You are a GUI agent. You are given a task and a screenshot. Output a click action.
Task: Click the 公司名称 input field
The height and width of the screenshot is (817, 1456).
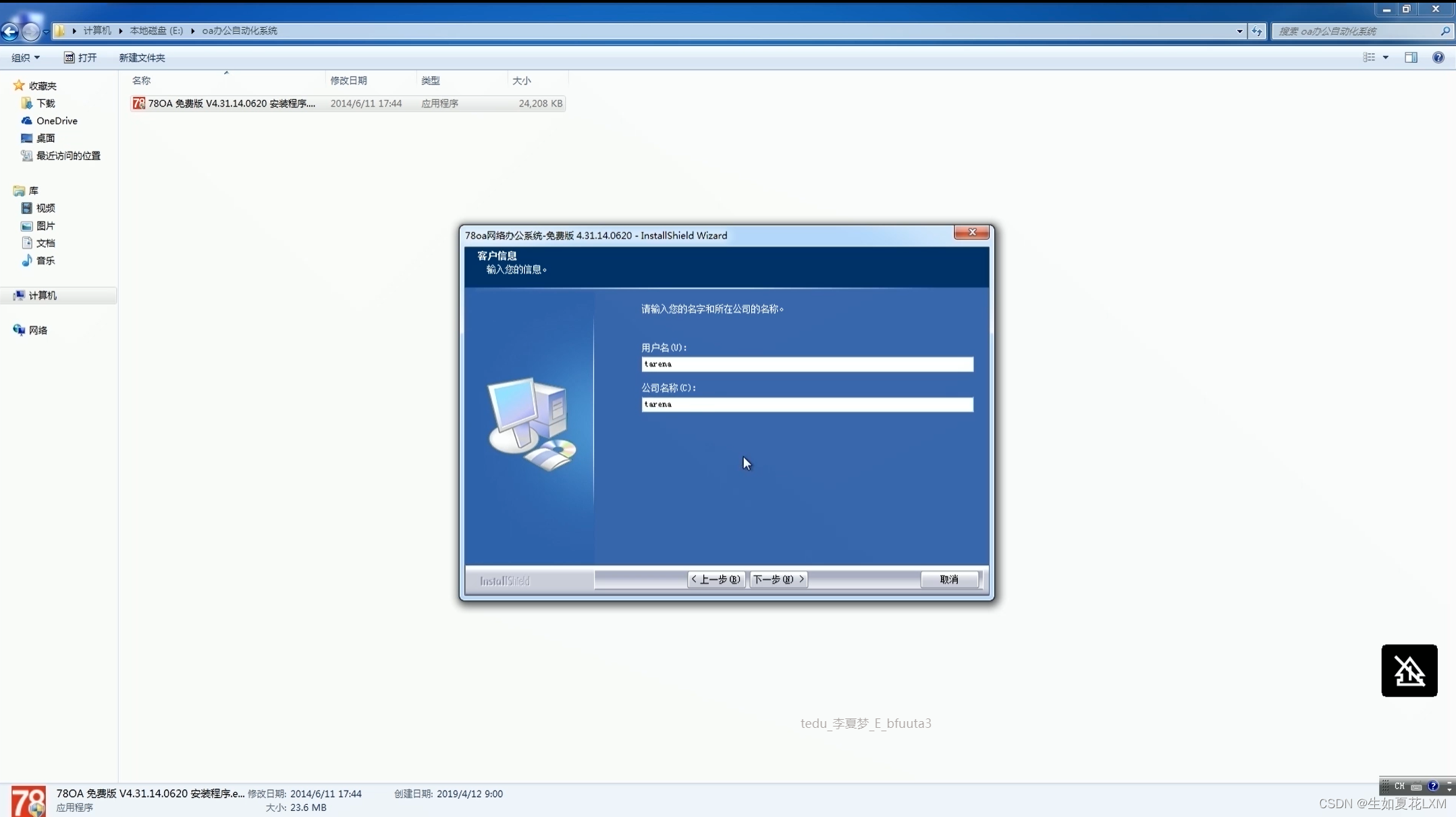[807, 404]
